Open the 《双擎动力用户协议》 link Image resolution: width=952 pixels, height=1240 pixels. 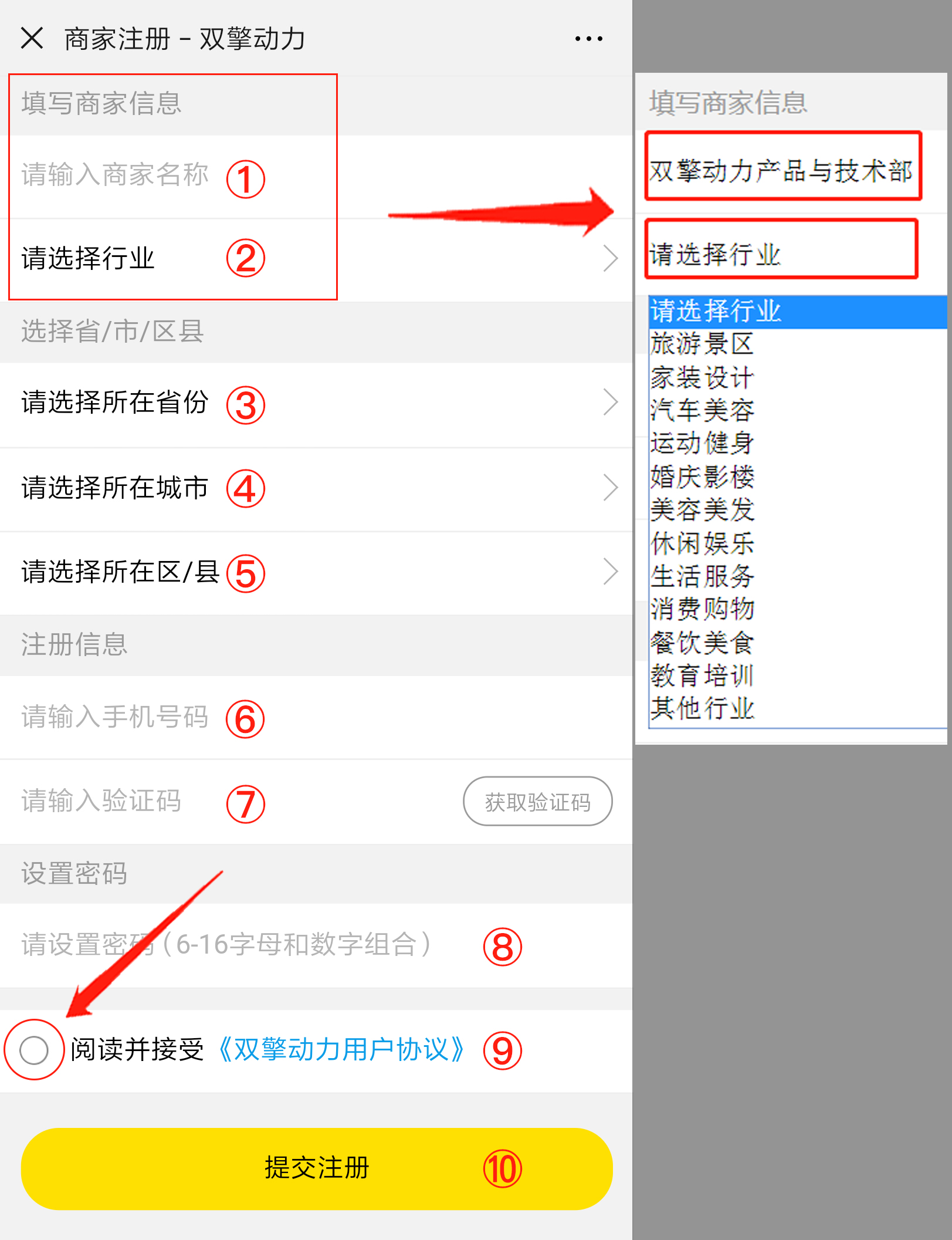(341, 1050)
